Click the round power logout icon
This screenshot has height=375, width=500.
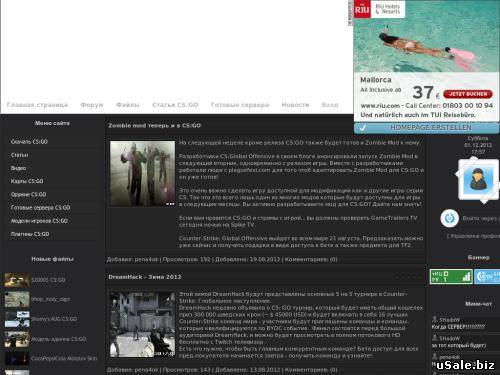click(449, 218)
